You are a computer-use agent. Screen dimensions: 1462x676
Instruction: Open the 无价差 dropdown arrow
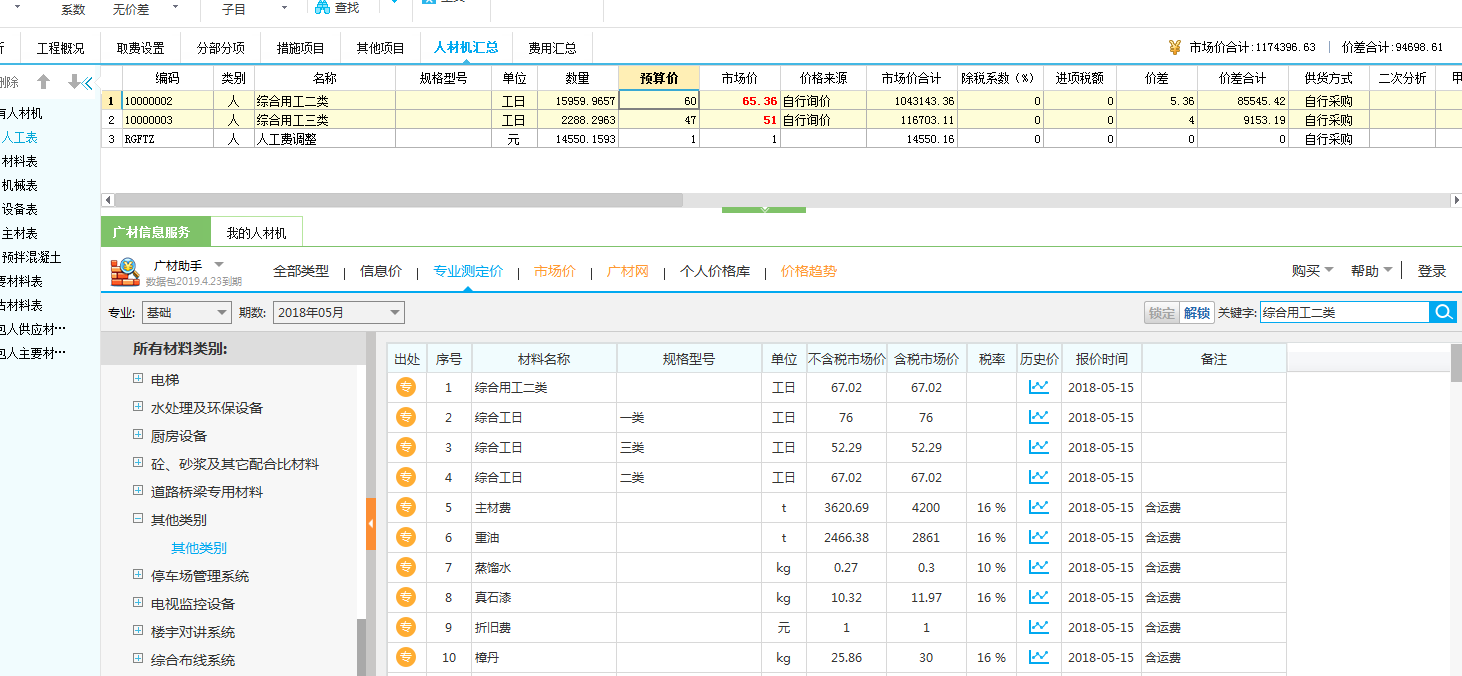click(x=175, y=7)
